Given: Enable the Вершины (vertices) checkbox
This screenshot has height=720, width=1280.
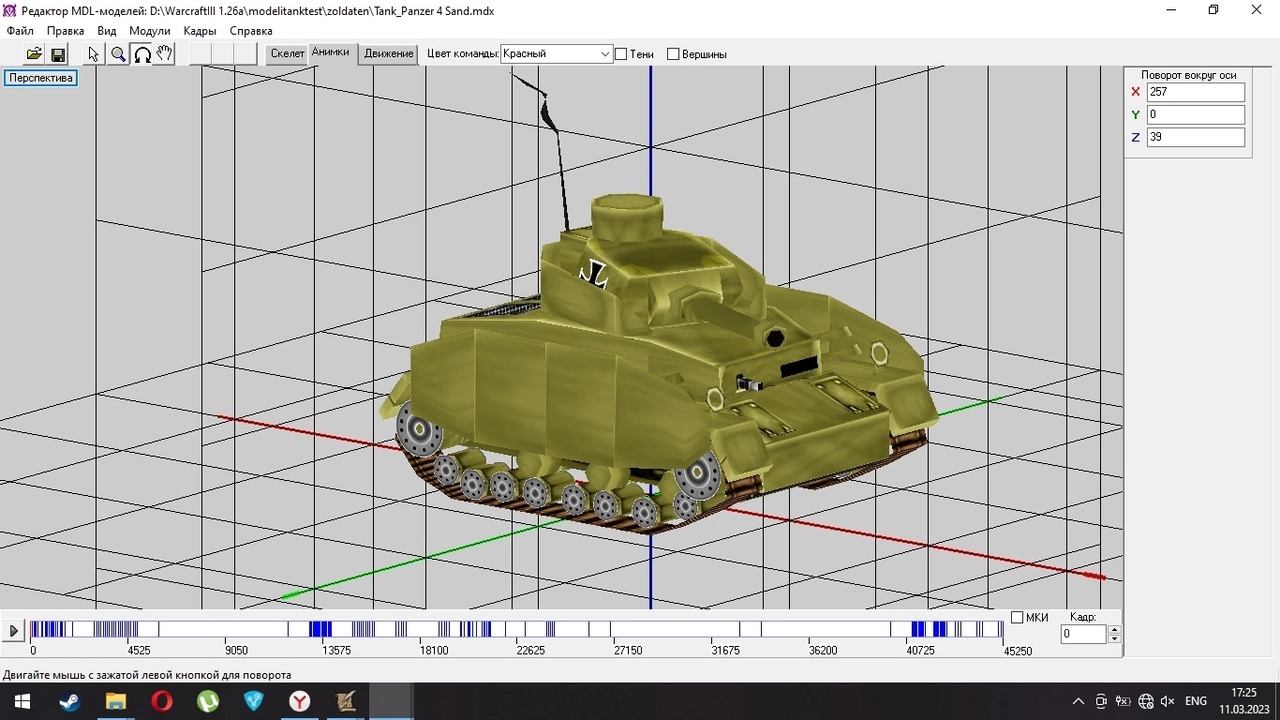Looking at the screenshot, I should (x=673, y=54).
